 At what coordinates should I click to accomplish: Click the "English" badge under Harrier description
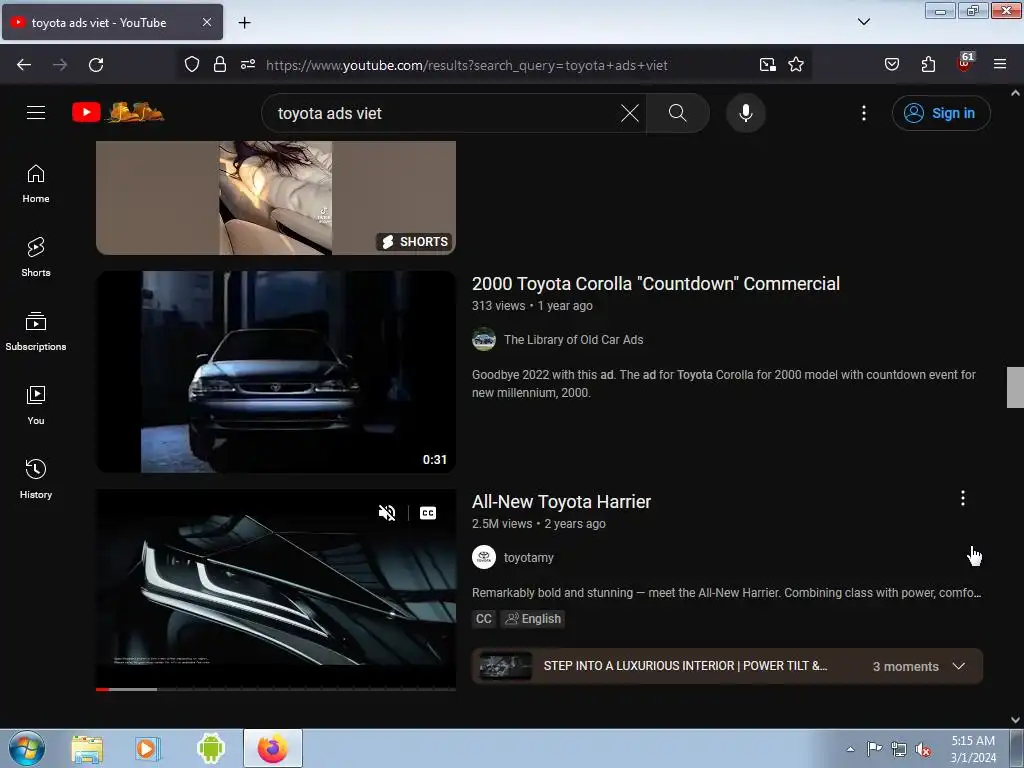(533, 618)
